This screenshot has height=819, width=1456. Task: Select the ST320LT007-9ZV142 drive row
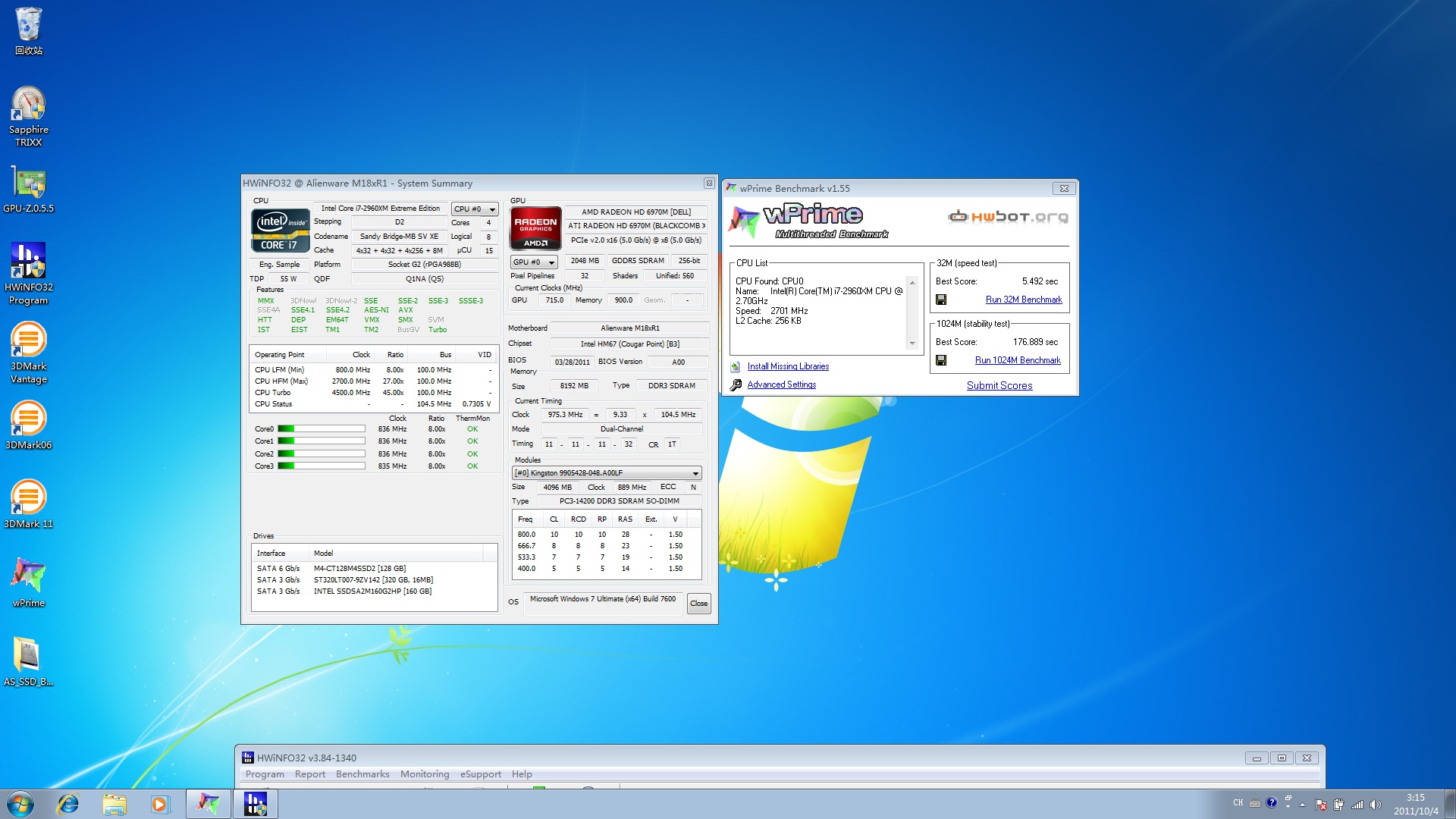375,580
